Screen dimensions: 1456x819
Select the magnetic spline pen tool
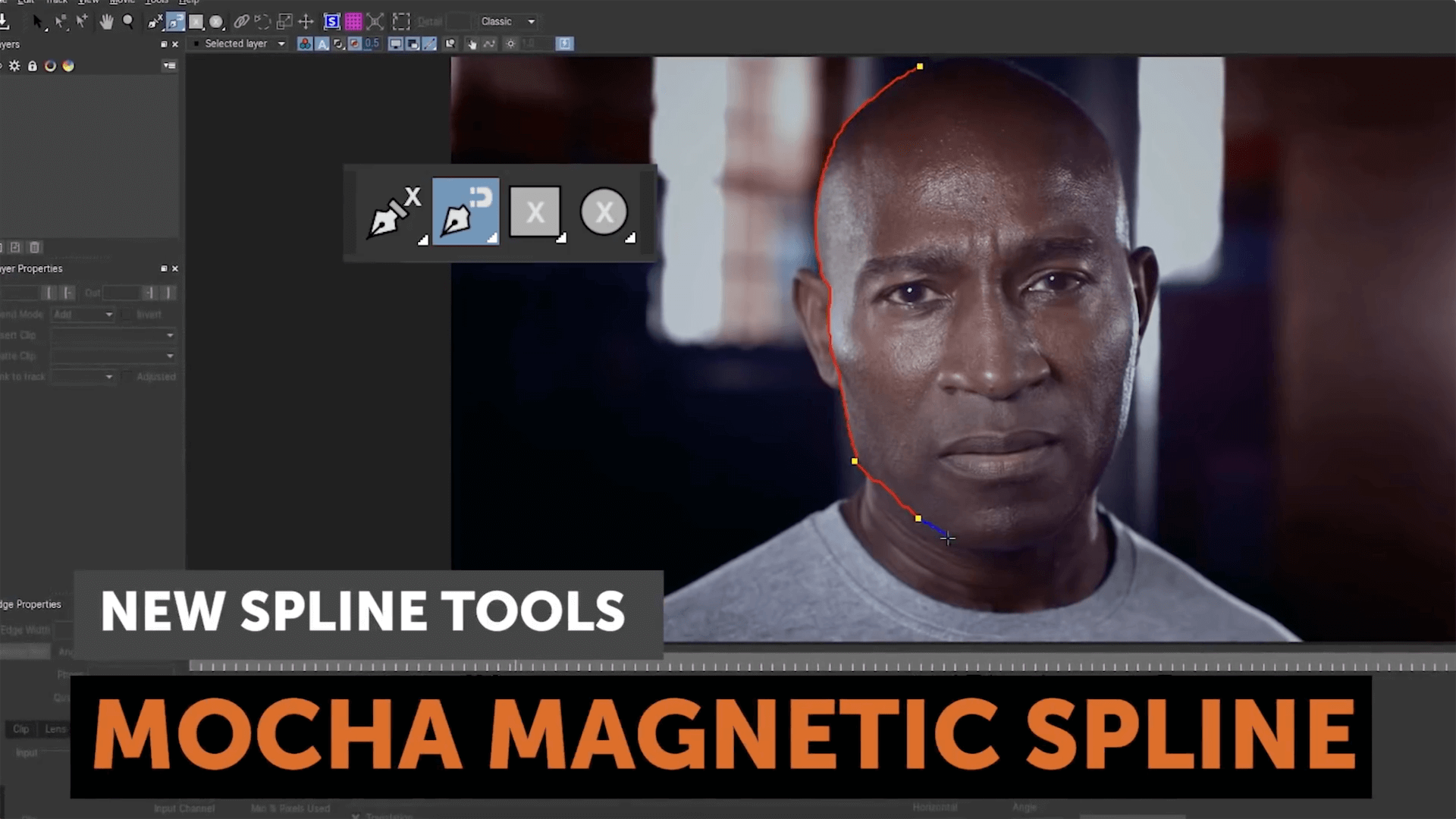(463, 211)
